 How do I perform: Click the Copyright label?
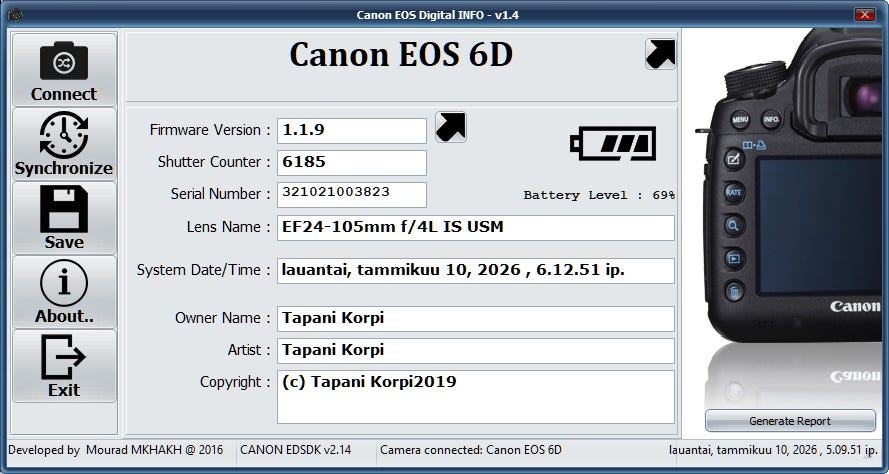click(235, 382)
